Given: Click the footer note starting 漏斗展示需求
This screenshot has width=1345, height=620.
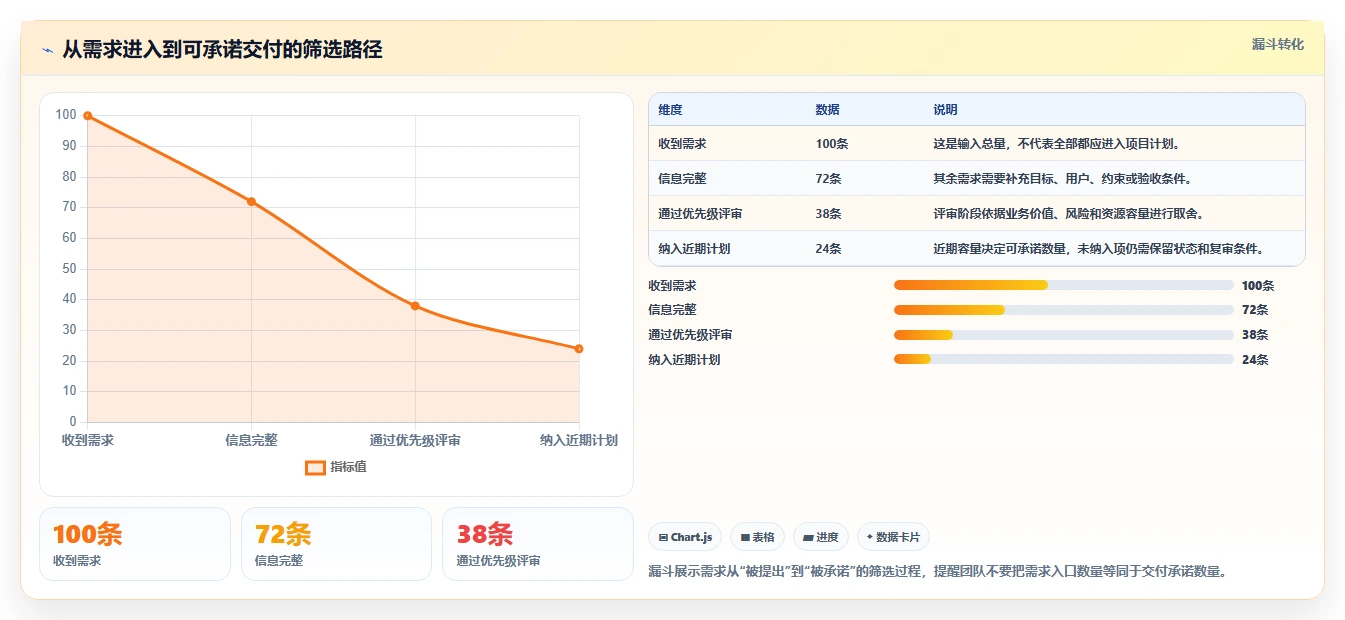Looking at the screenshot, I should pyautogui.click(x=938, y=572).
